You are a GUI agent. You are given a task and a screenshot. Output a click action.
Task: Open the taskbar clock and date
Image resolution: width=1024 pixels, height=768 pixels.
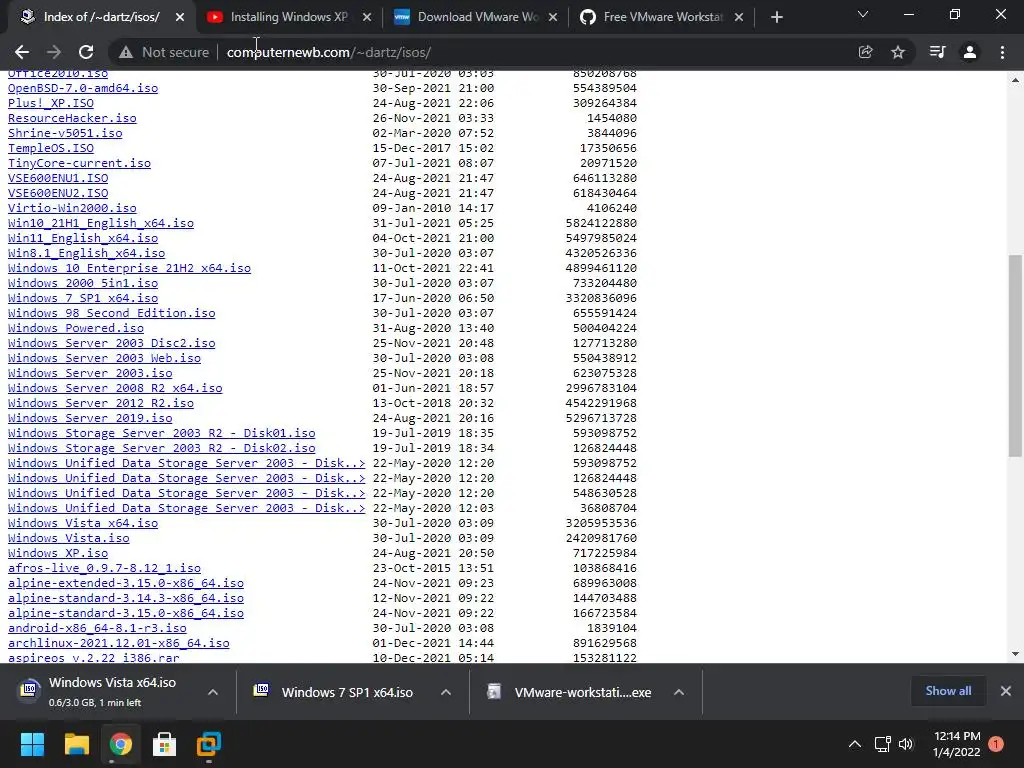(957, 744)
